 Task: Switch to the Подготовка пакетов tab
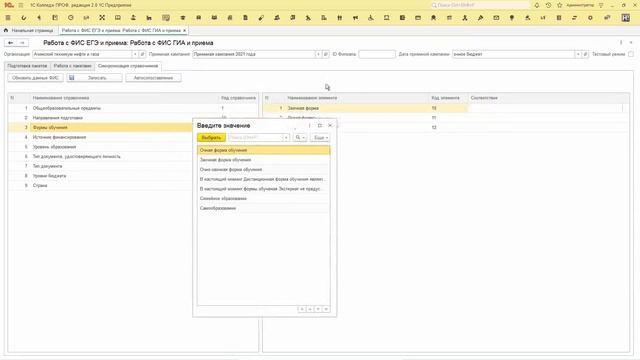coord(27,66)
